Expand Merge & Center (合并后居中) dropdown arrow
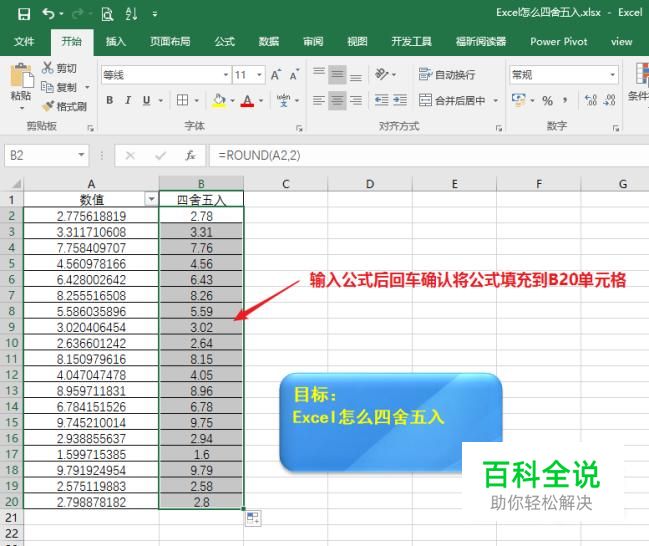This screenshot has width=649, height=546. (495, 100)
